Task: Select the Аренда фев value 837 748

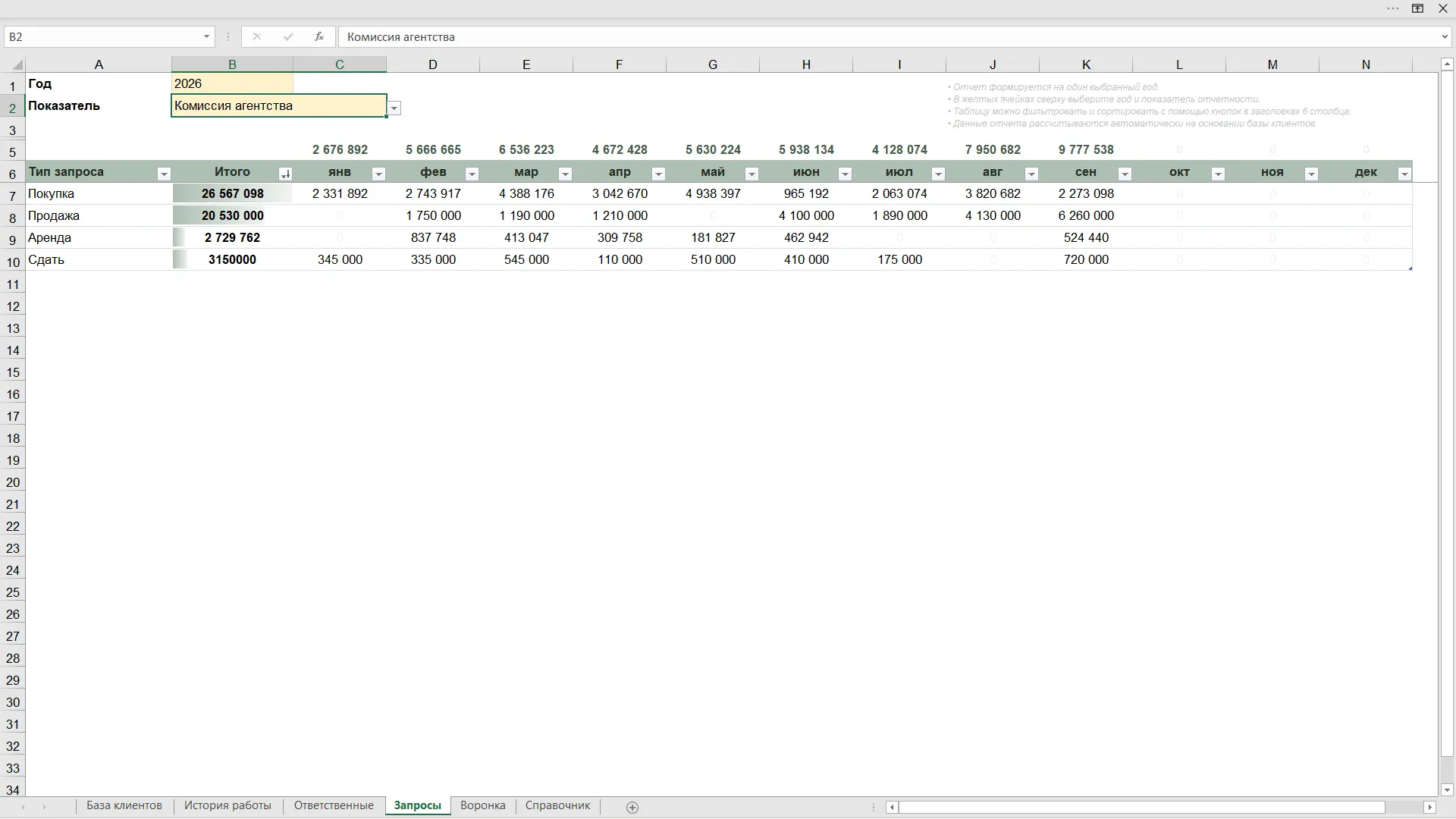Action: click(433, 238)
